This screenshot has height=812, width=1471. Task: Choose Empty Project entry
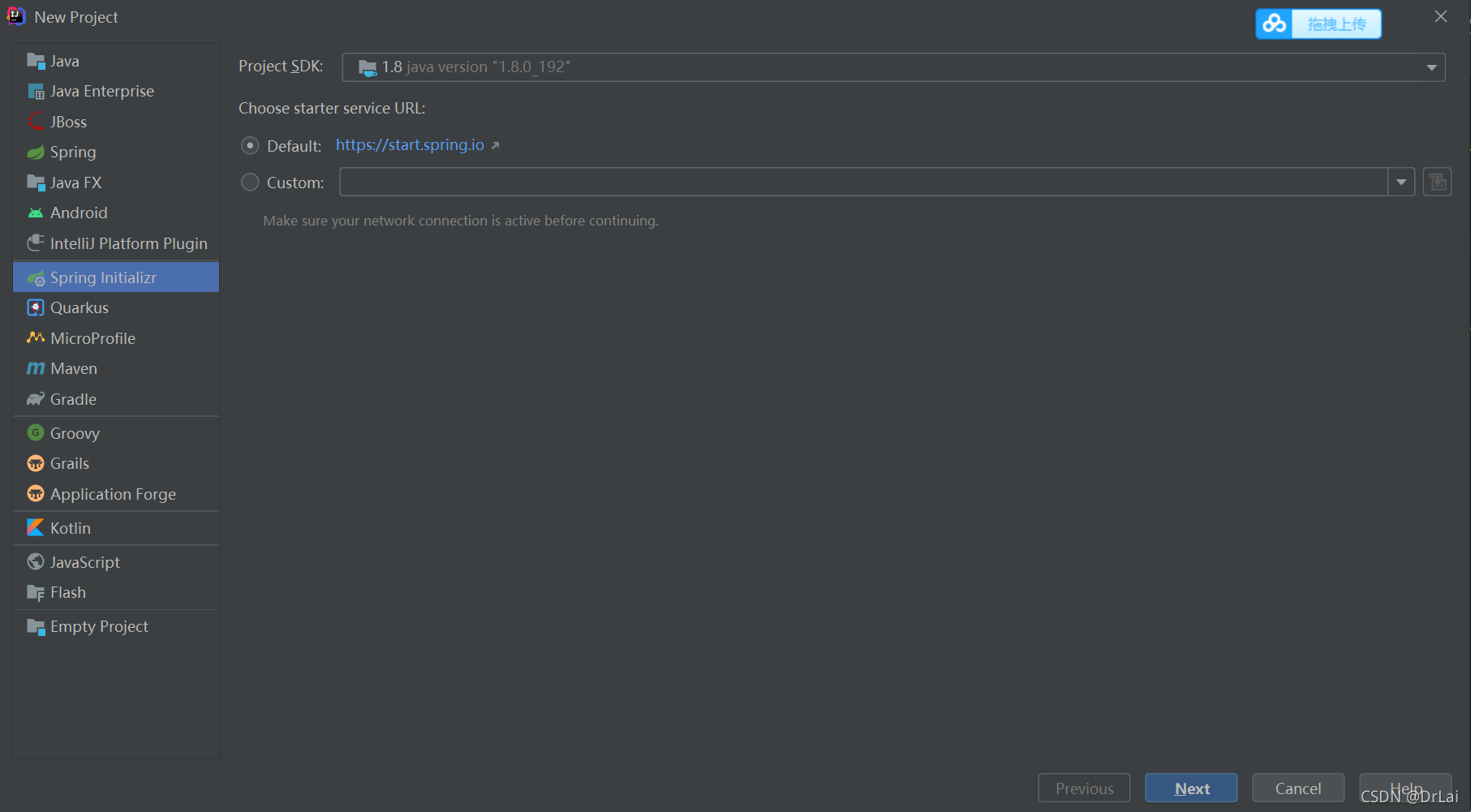pos(116,626)
